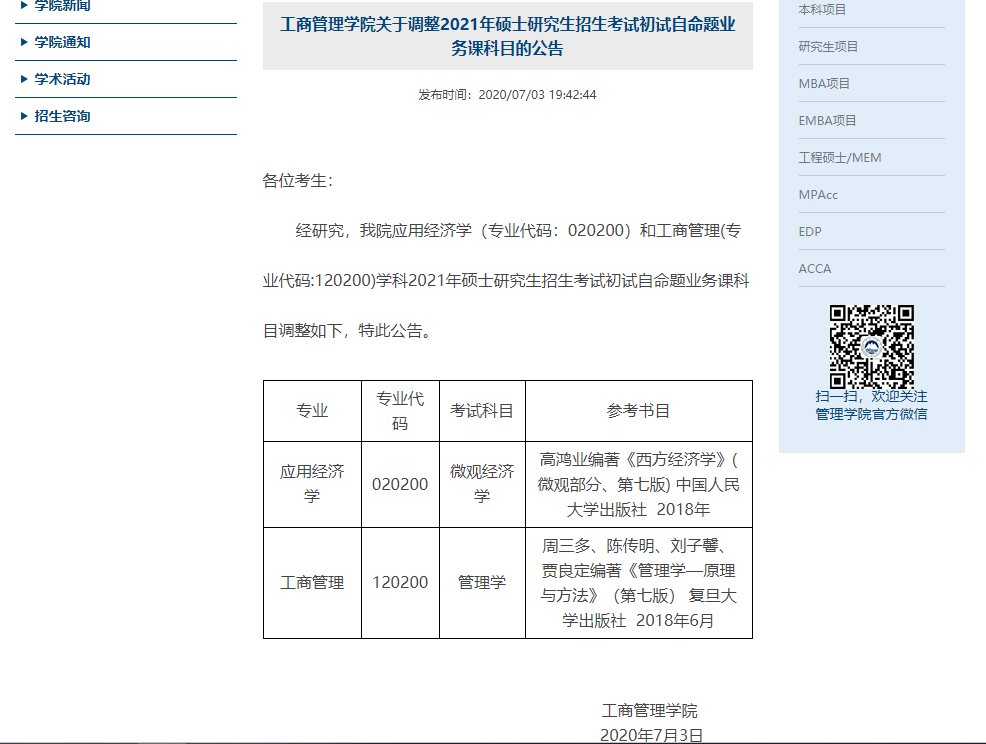Click the arrow beside 学院通知

(24, 42)
